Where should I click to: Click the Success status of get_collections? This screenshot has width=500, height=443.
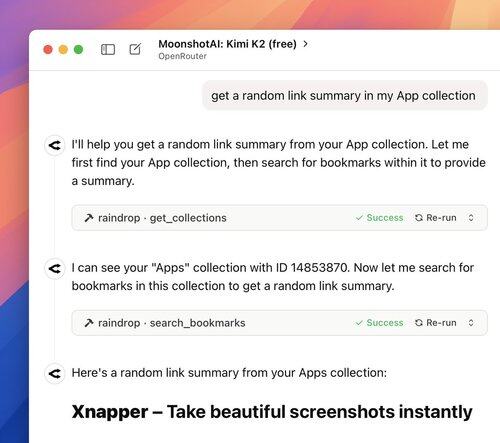pos(379,218)
